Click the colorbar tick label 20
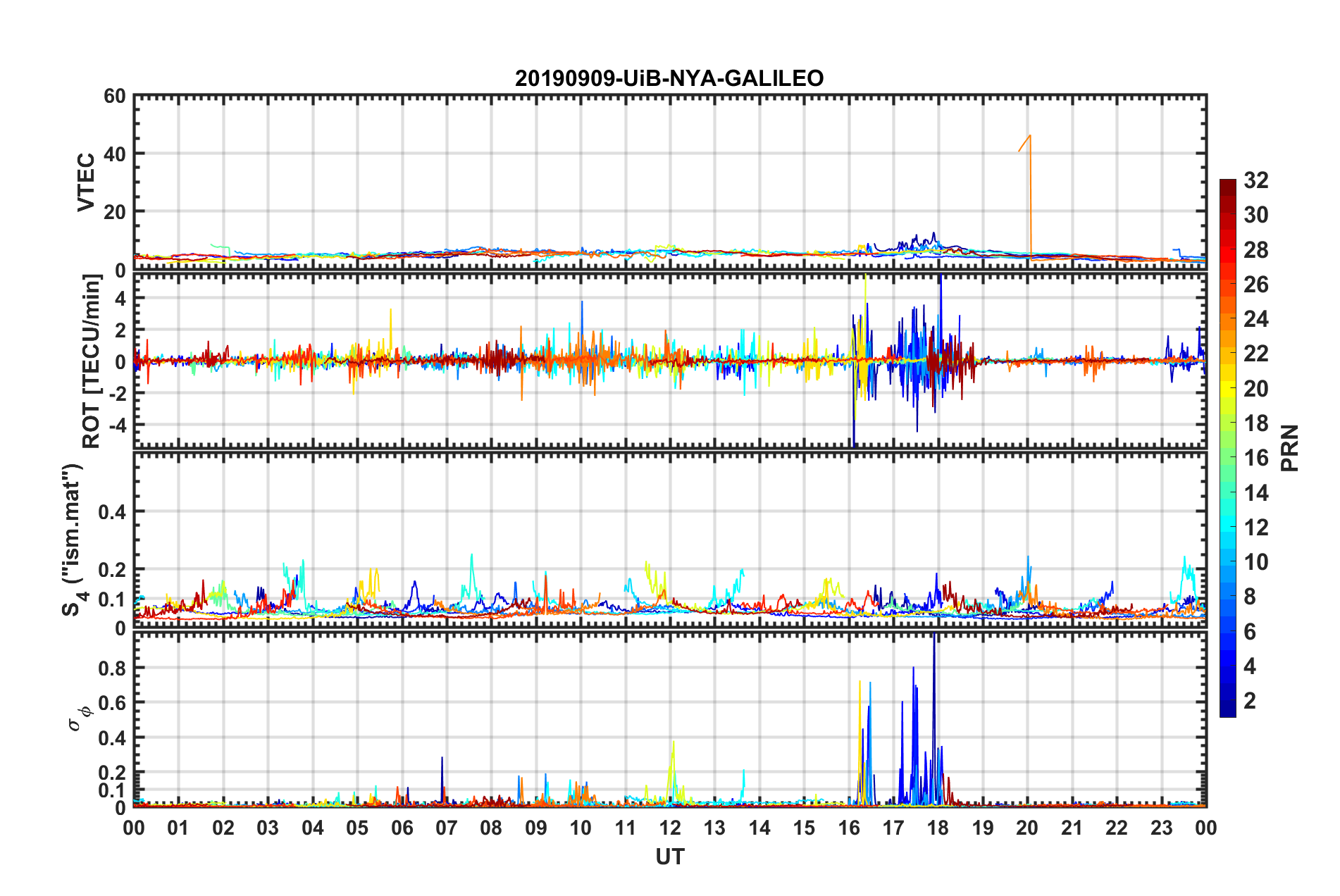The width and height of the screenshot is (1340, 896). [x=1255, y=389]
